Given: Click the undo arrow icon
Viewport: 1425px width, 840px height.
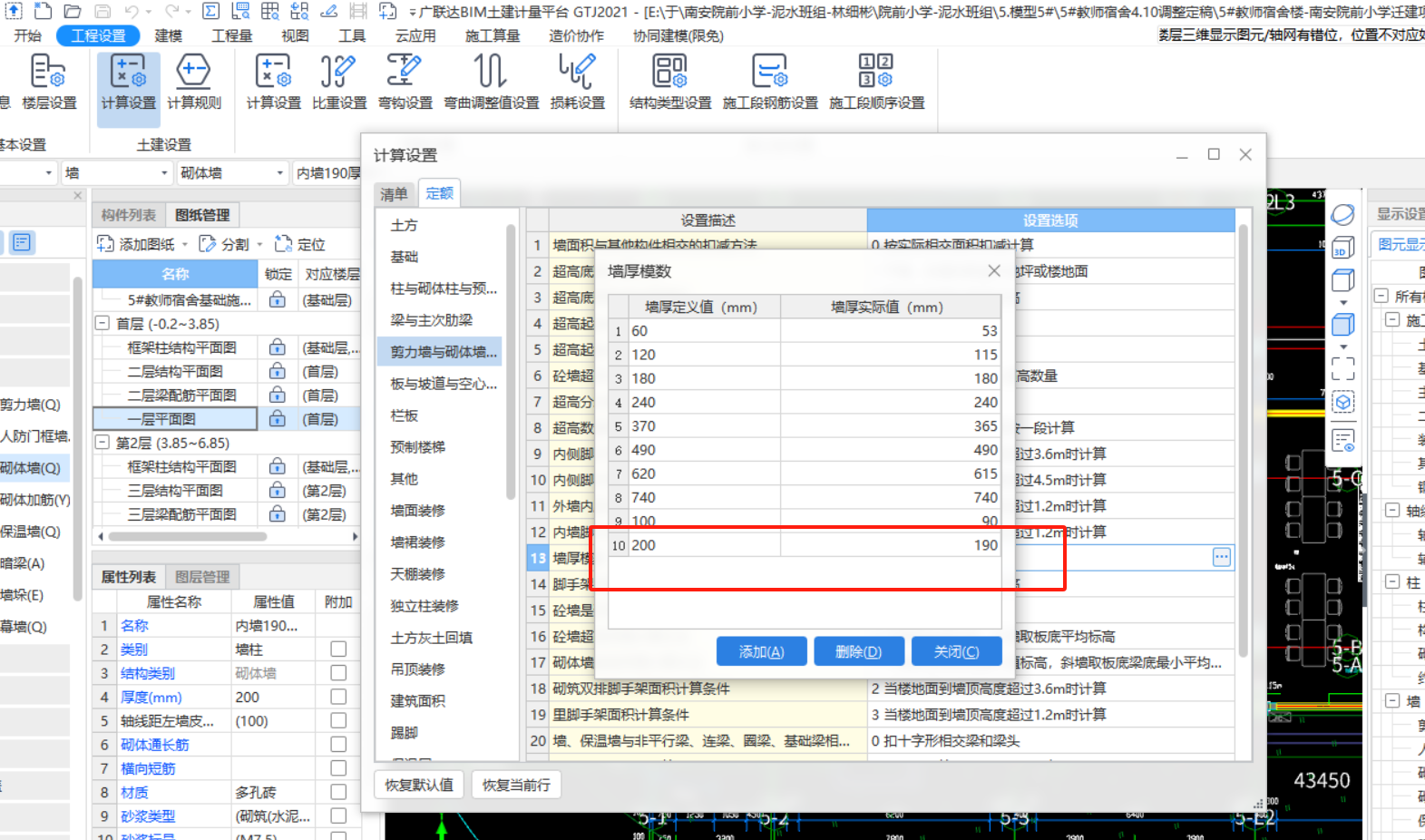Looking at the screenshot, I should 132,11.
